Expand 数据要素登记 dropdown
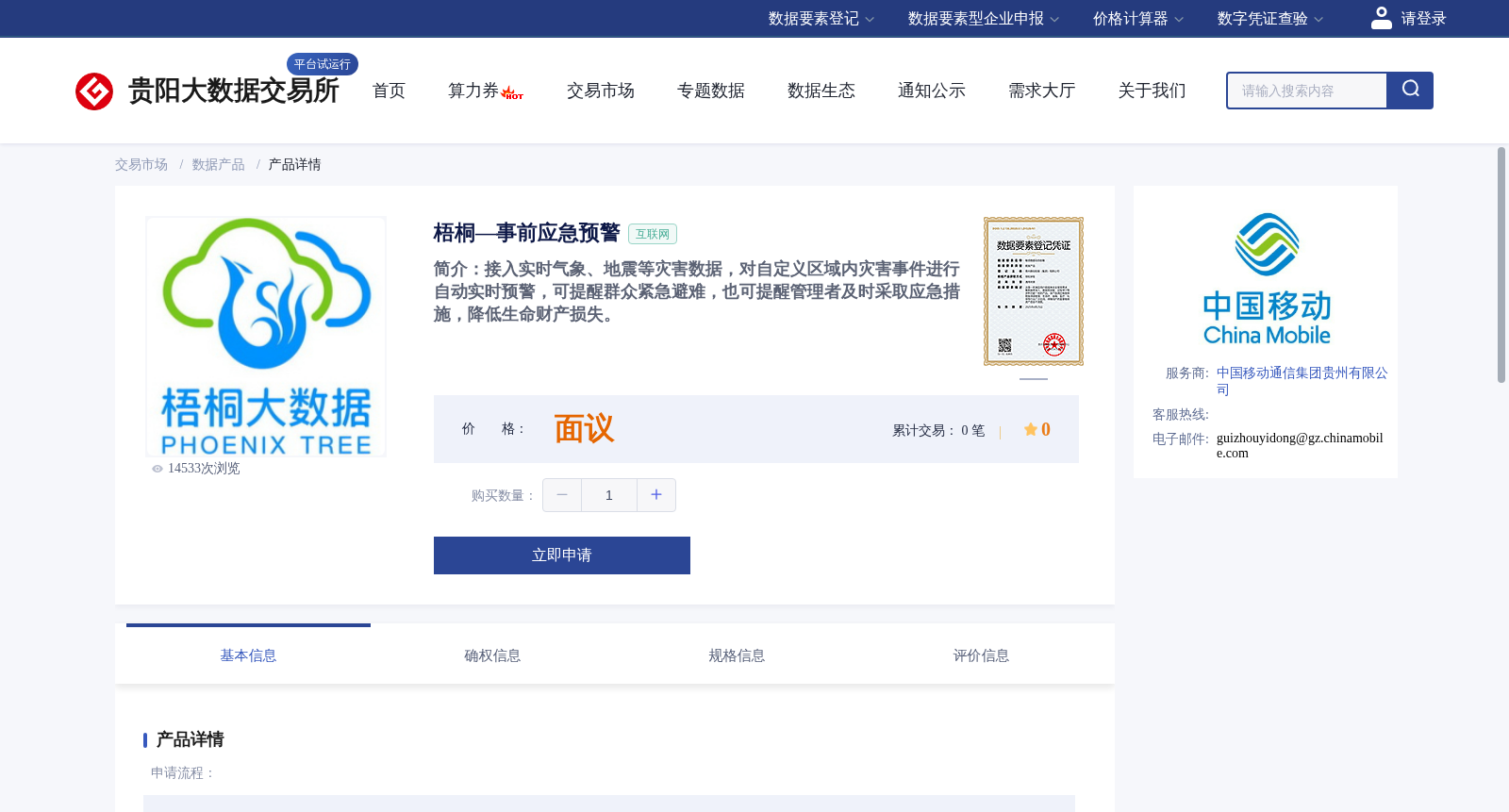This screenshot has height=812, width=1509. tap(821, 19)
